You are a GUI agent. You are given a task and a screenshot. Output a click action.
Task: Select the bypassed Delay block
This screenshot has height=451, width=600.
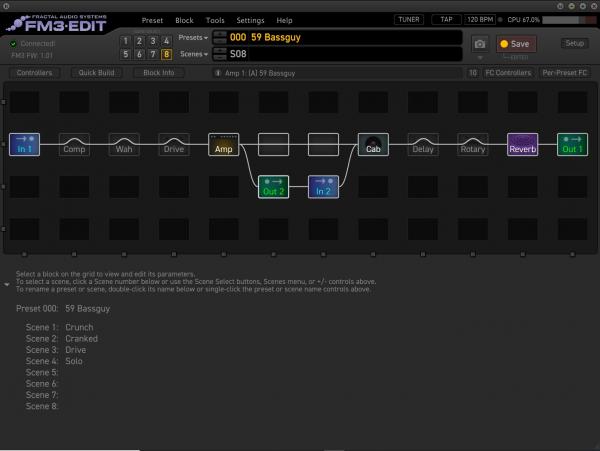coord(423,144)
